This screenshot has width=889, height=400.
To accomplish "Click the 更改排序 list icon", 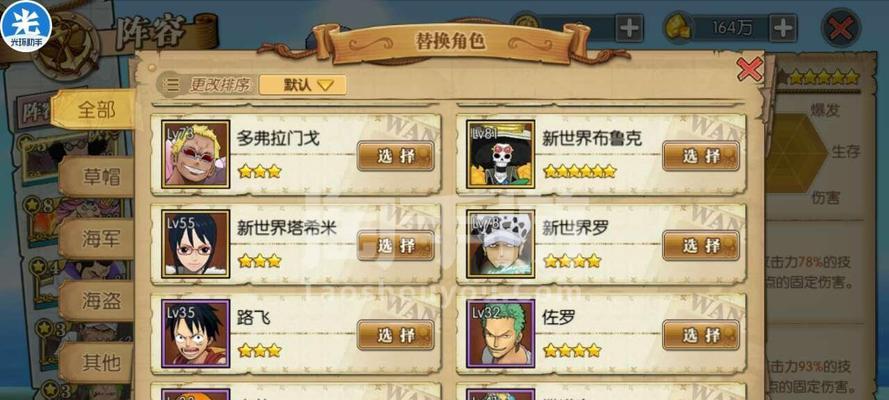I will (172, 85).
